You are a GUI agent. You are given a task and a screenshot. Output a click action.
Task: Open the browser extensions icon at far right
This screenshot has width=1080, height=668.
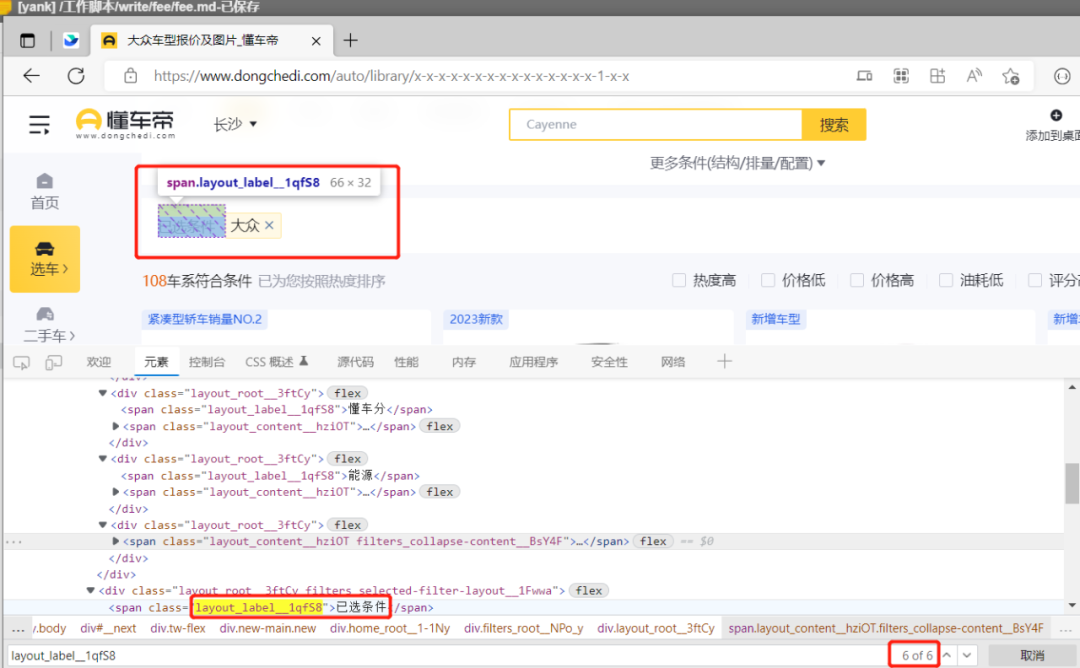tap(1062, 76)
